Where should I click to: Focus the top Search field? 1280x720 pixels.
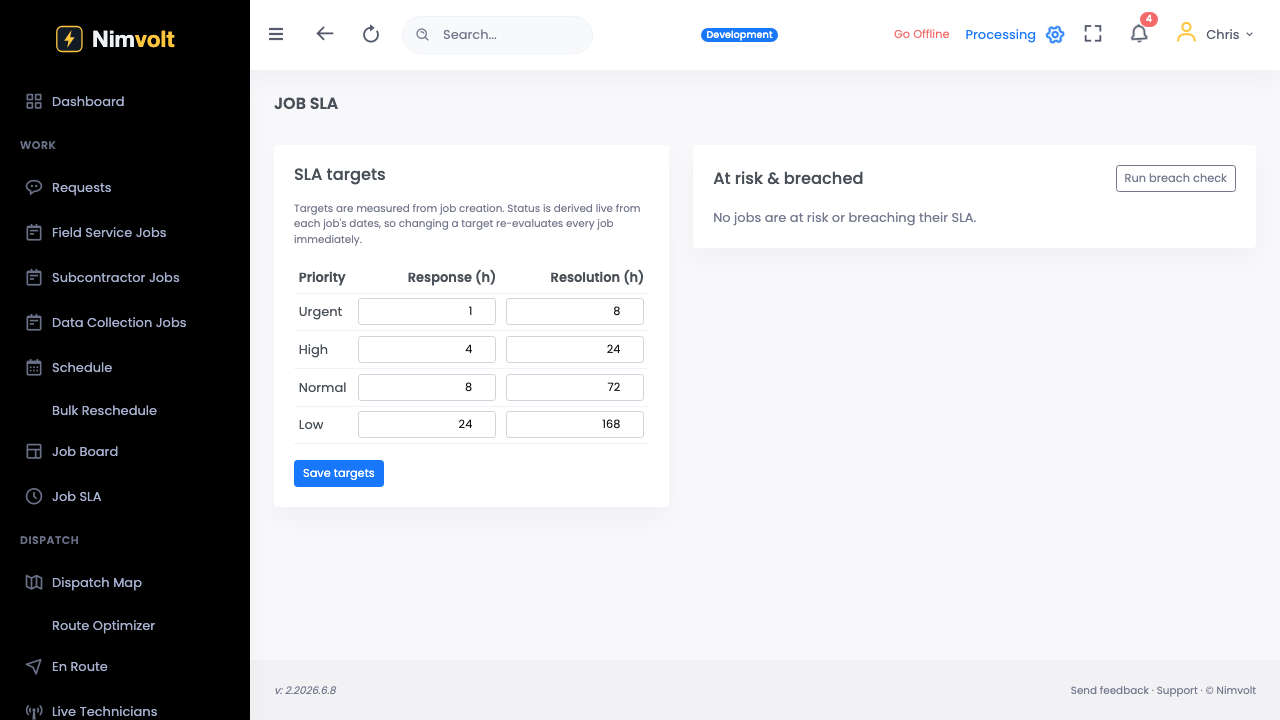point(497,34)
